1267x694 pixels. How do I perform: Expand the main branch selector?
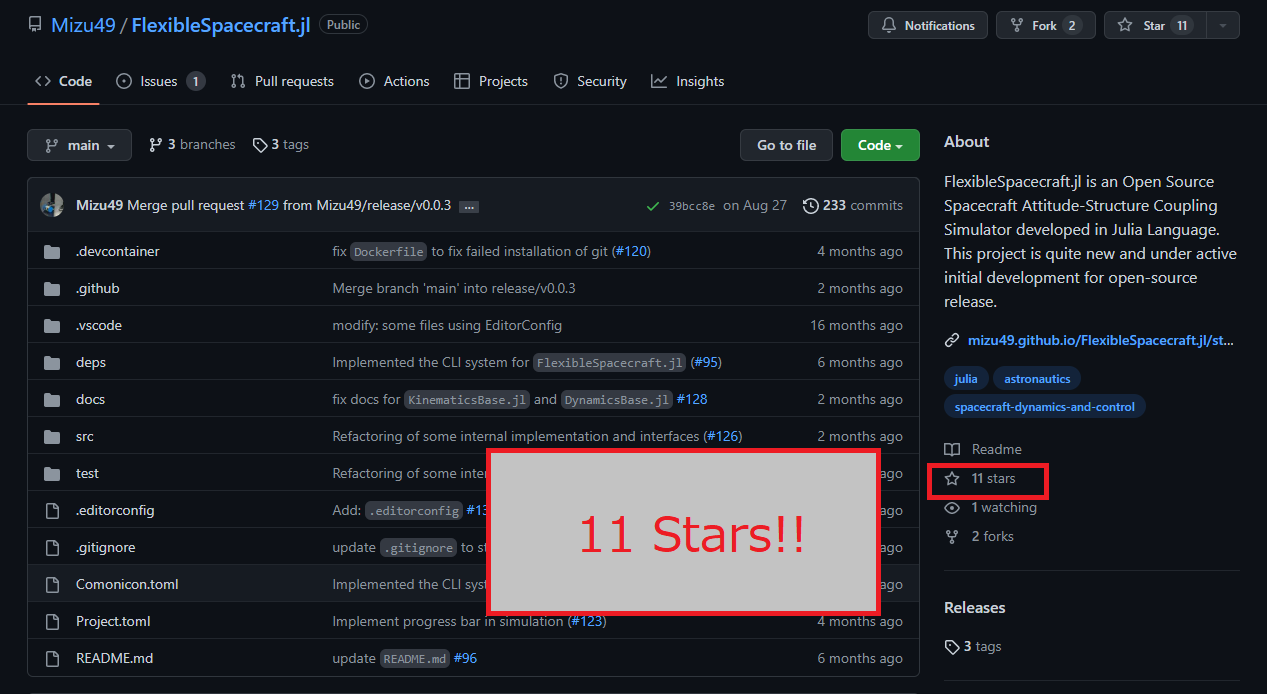point(79,145)
